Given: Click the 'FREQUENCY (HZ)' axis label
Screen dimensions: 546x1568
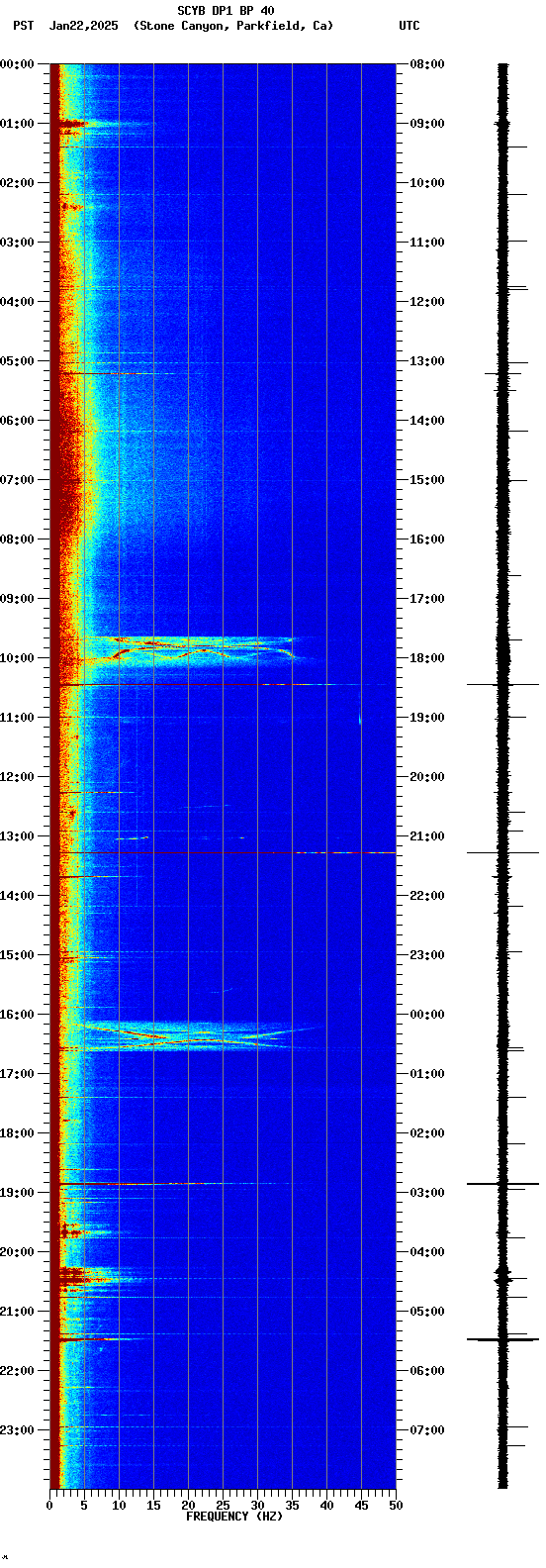Looking at the screenshot, I should (x=234, y=1517).
